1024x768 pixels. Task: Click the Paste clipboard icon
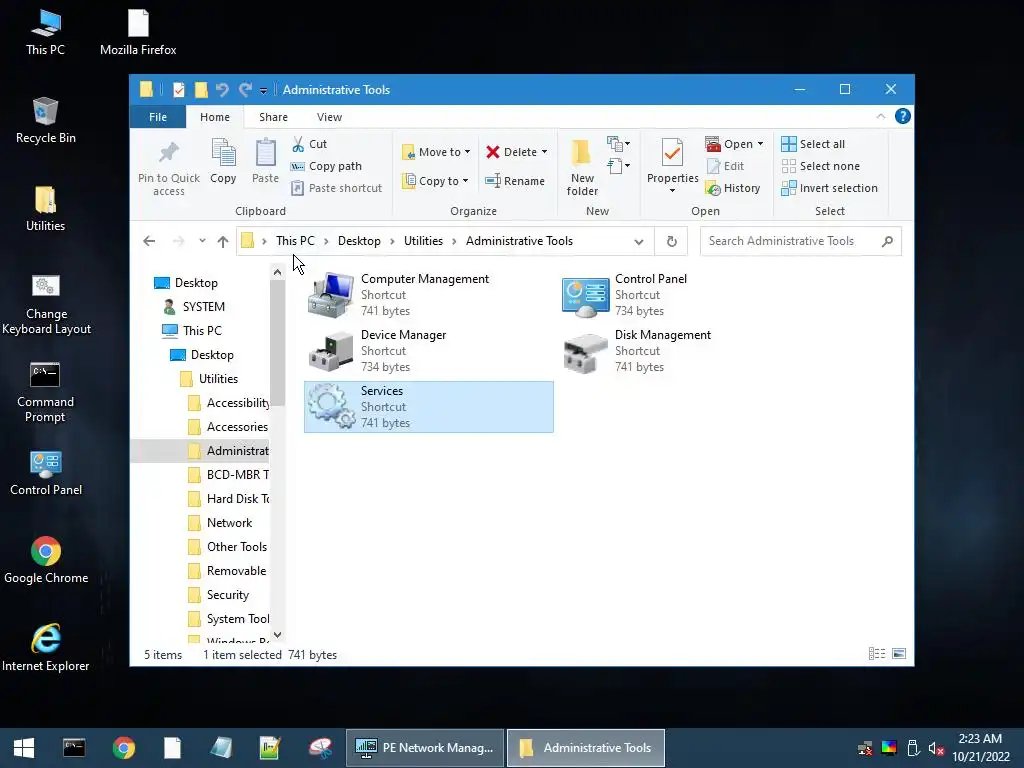click(x=265, y=153)
